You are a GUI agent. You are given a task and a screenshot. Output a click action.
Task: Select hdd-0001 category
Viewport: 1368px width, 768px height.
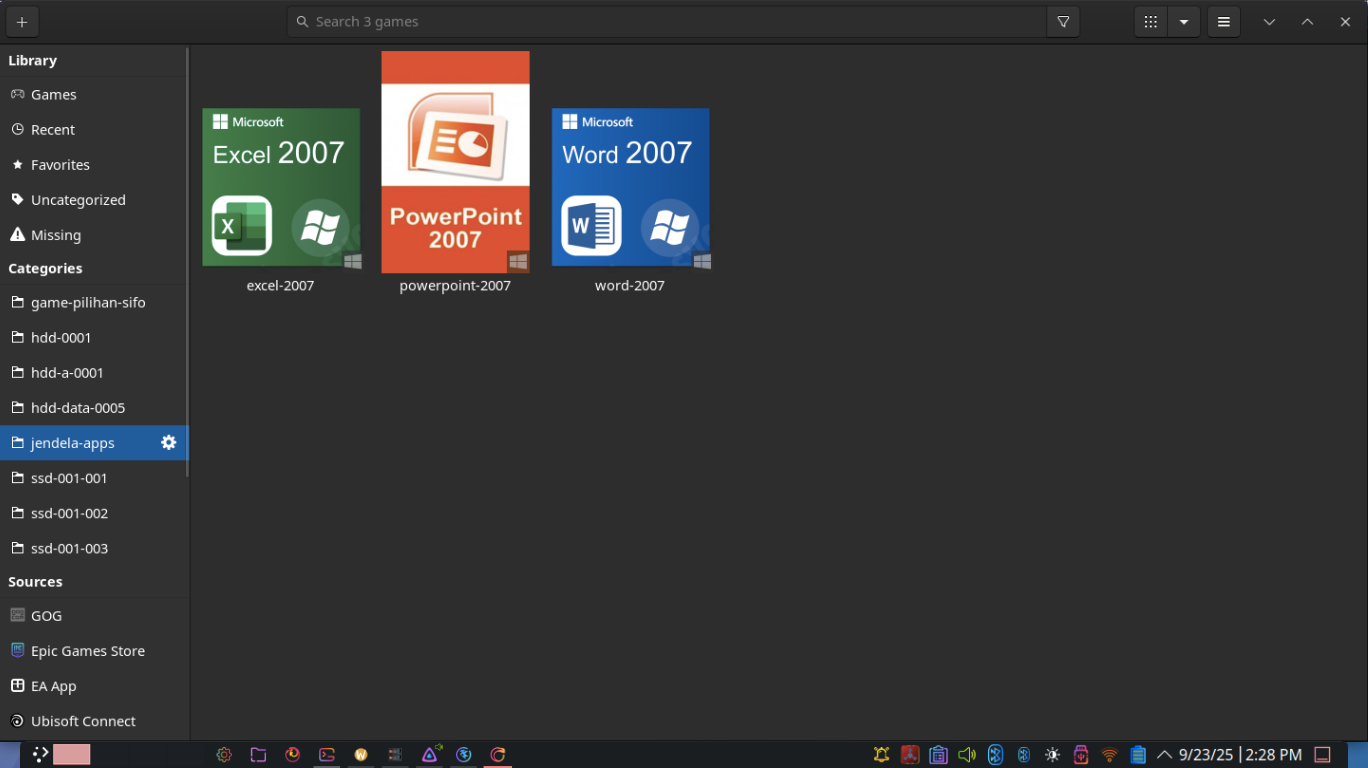coord(94,337)
